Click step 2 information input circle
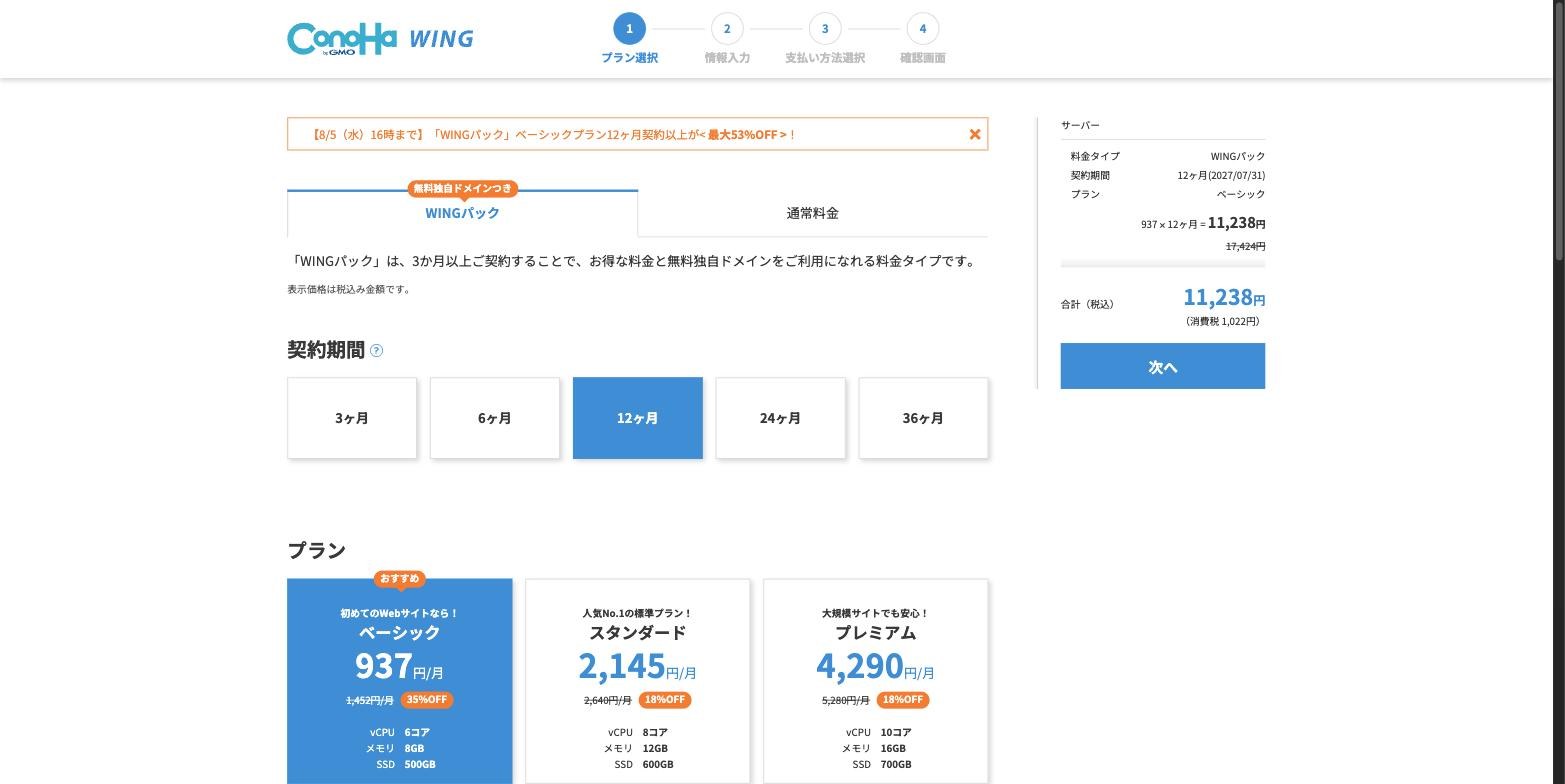The height and width of the screenshot is (784, 1565). (727, 28)
